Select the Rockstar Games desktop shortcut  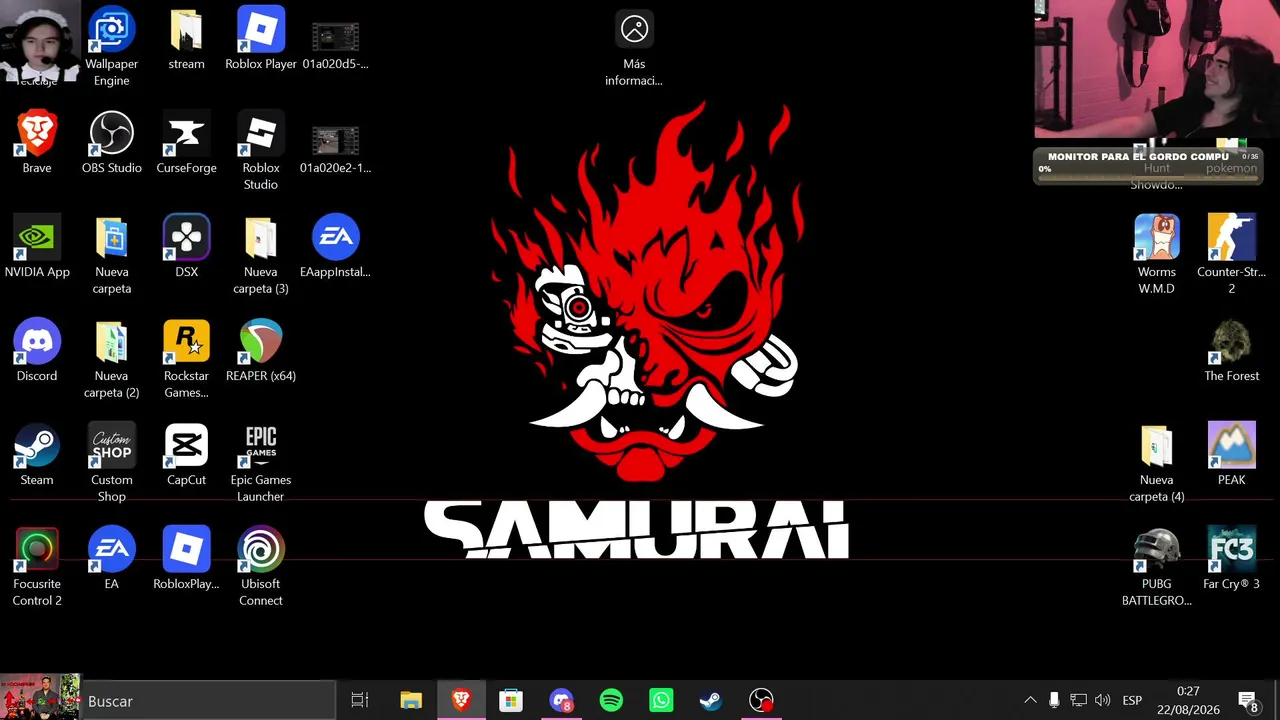[186, 359]
